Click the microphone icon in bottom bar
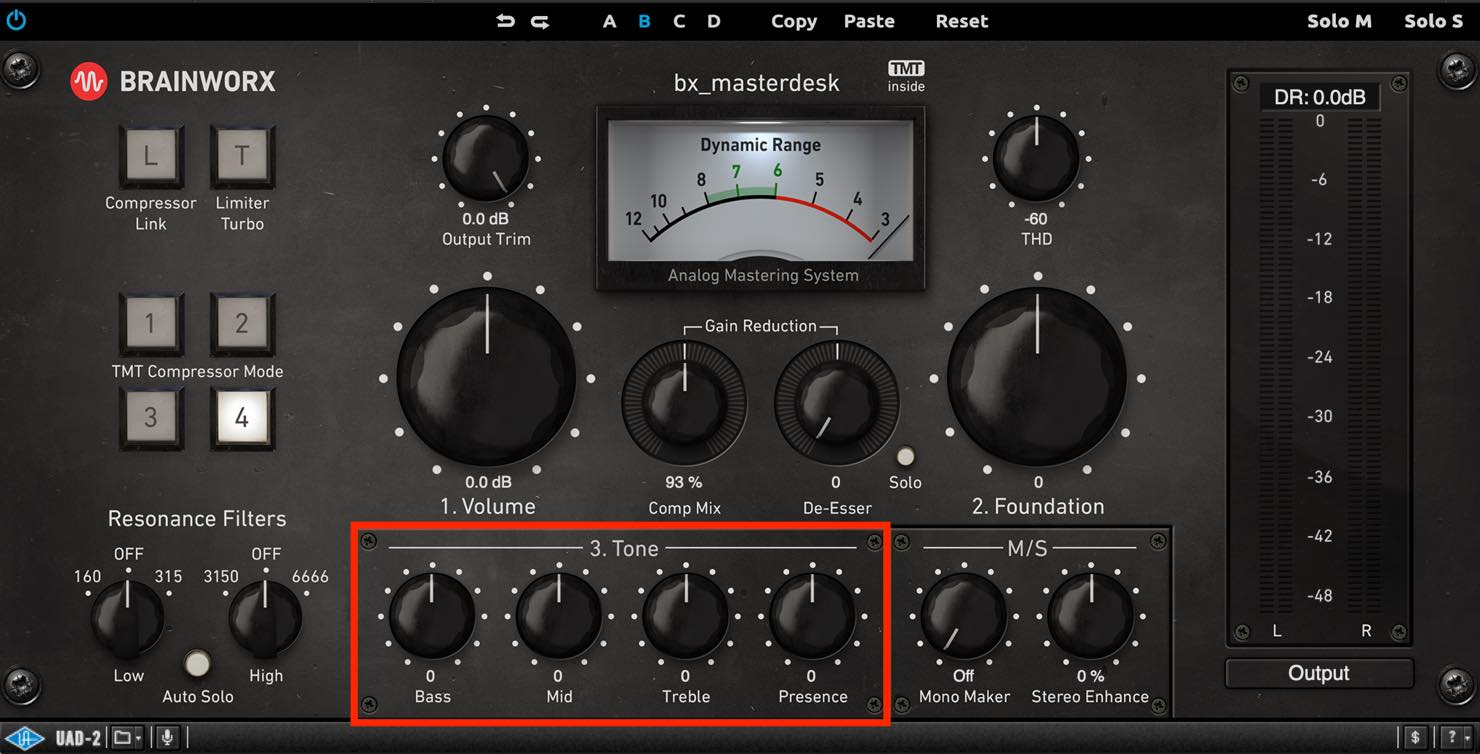The height and width of the screenshot is (754, 1480). click(167, 738)
